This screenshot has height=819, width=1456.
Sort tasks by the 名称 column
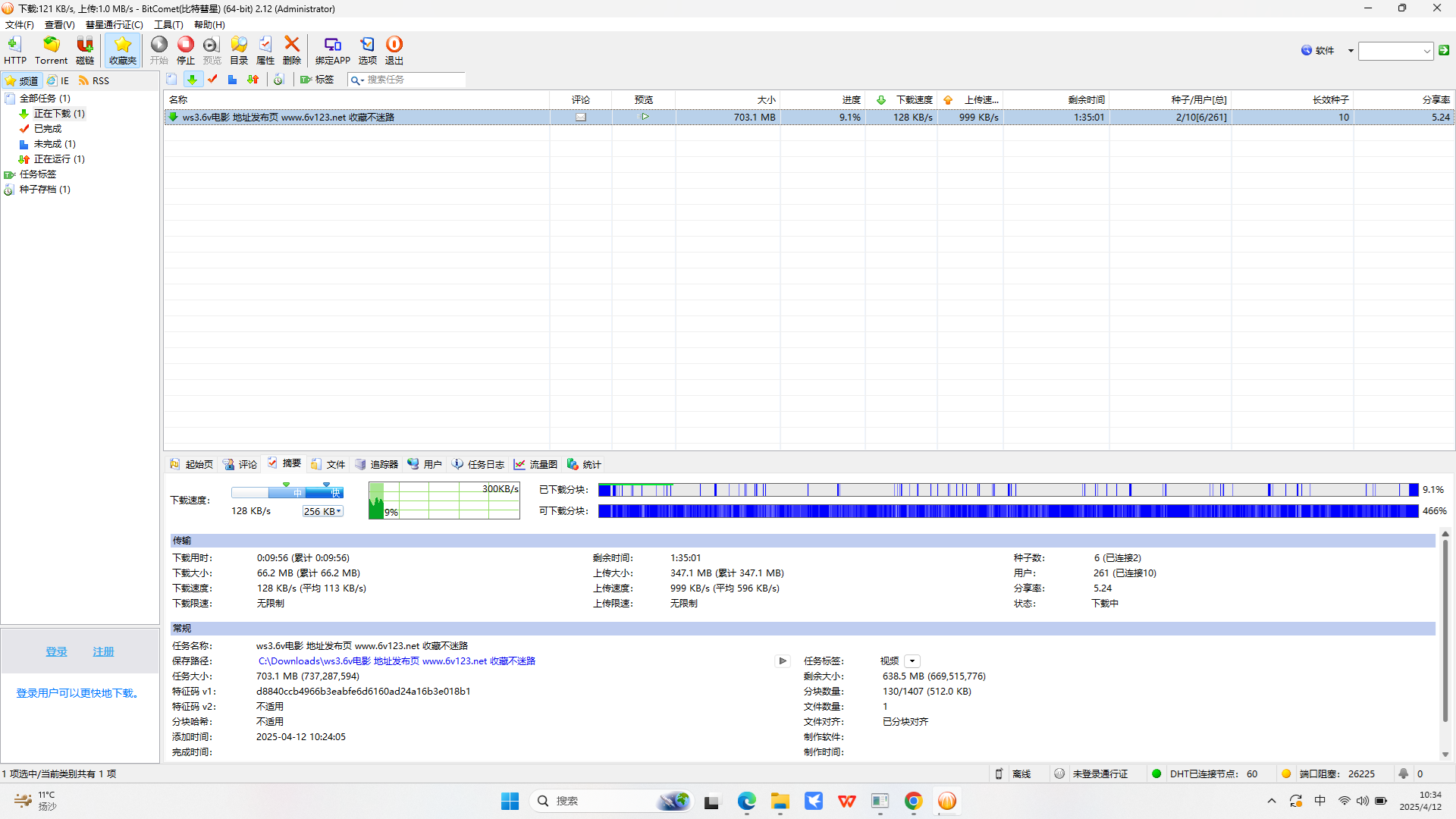pyautogui.click(x=356, y=100)
